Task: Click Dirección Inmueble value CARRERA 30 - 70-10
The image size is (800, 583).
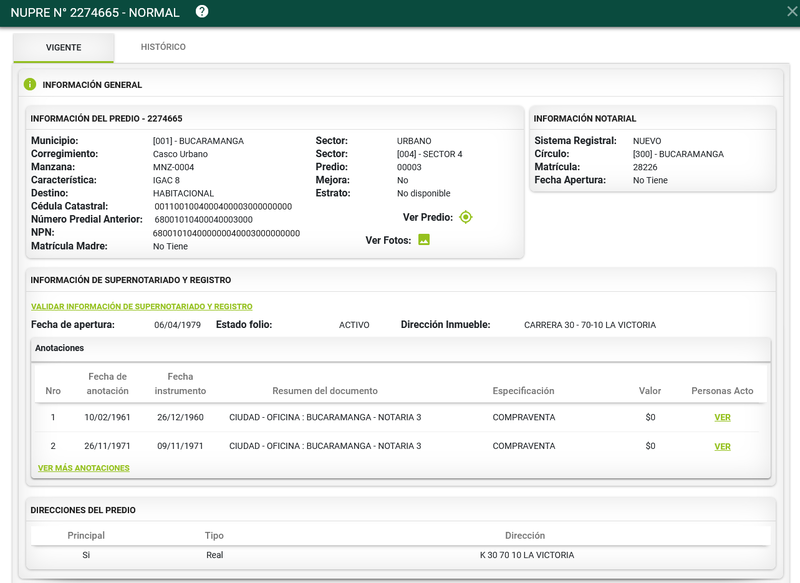Action: tap(590, 325)
